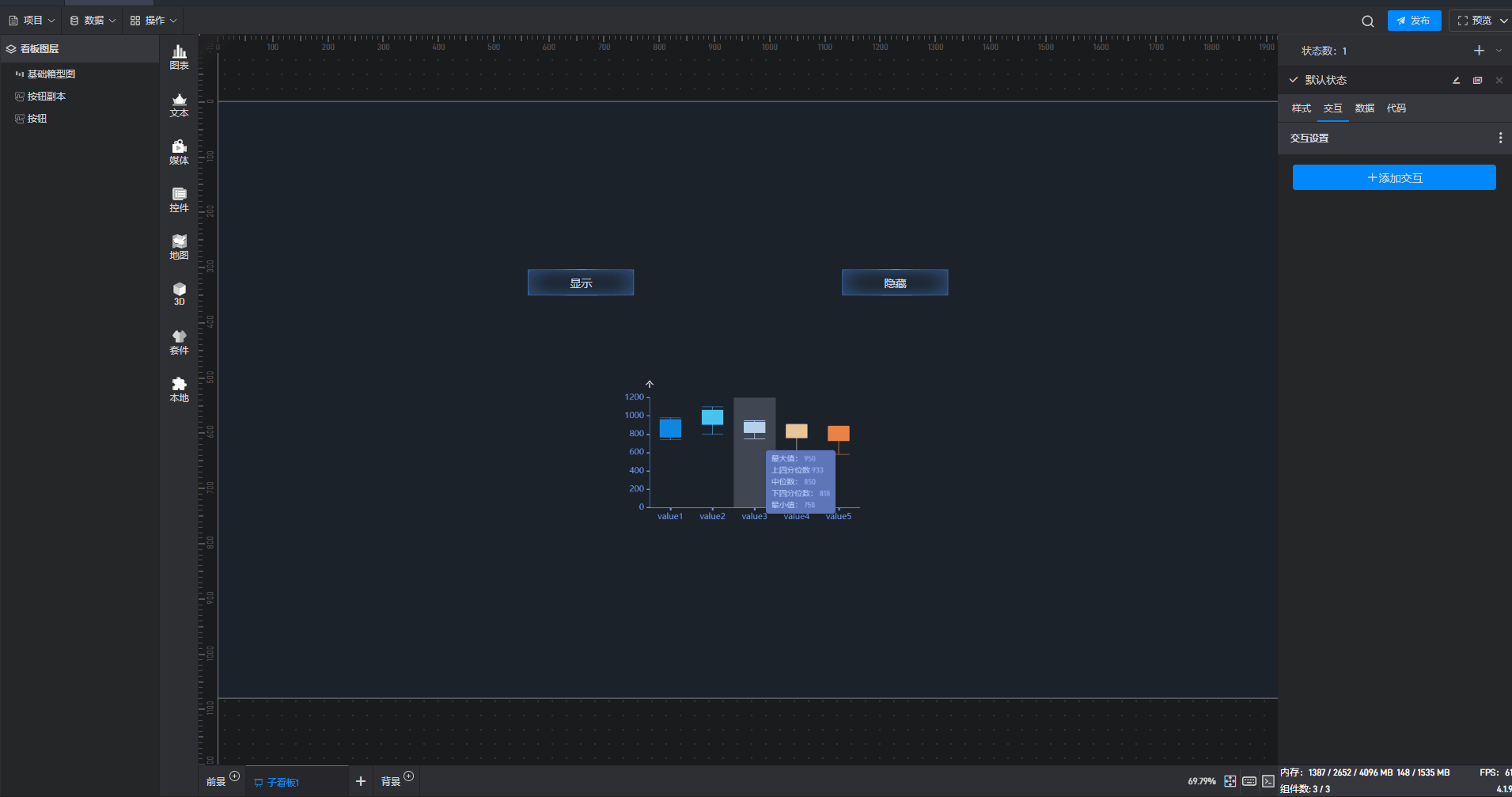This screenshot has height=797, width=1512.
Task: Duplicate 默认状态 with the copy icon
Action: click(x=1477, y=81)
